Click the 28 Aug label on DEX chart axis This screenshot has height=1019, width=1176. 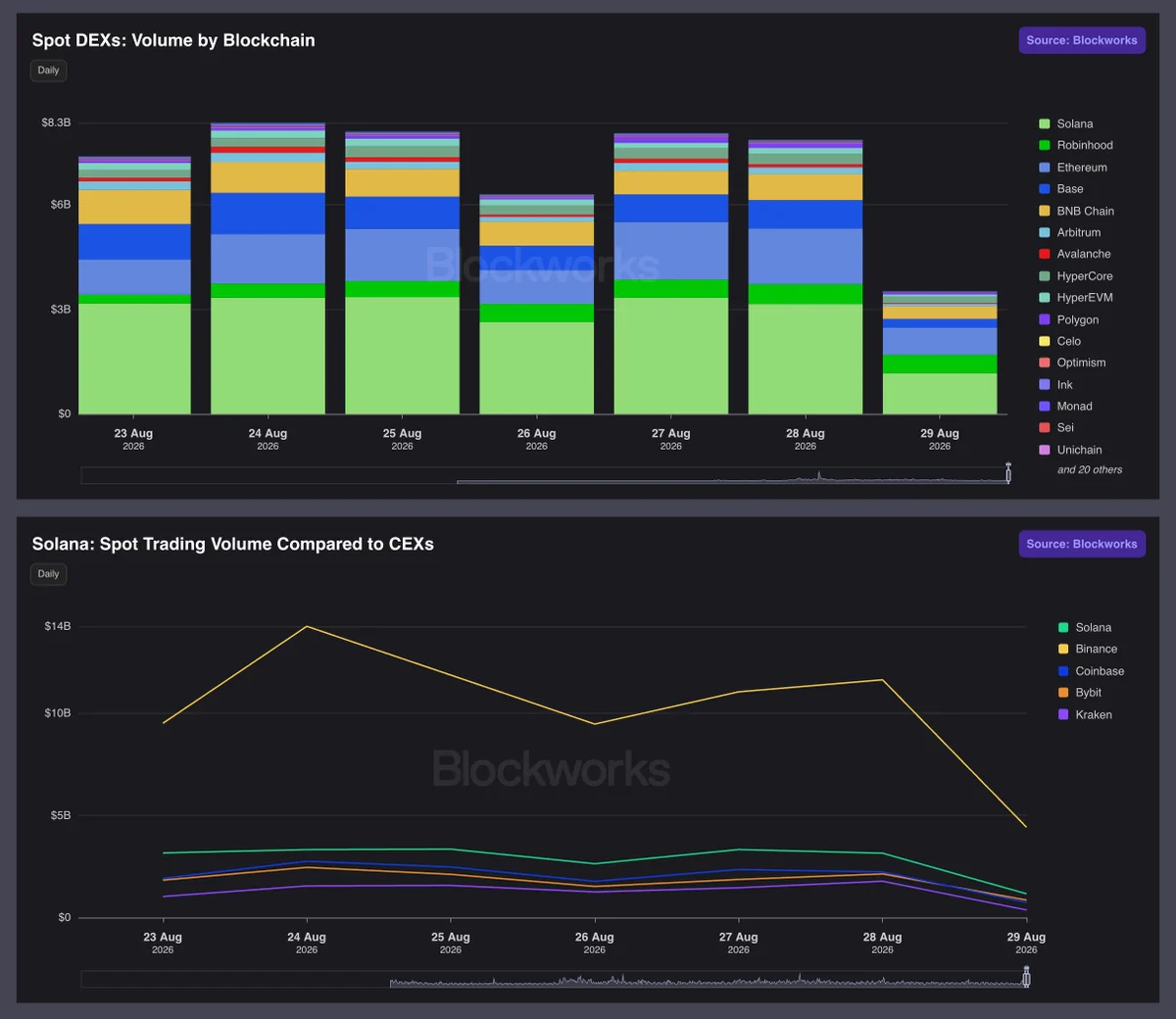pos(806,439)
